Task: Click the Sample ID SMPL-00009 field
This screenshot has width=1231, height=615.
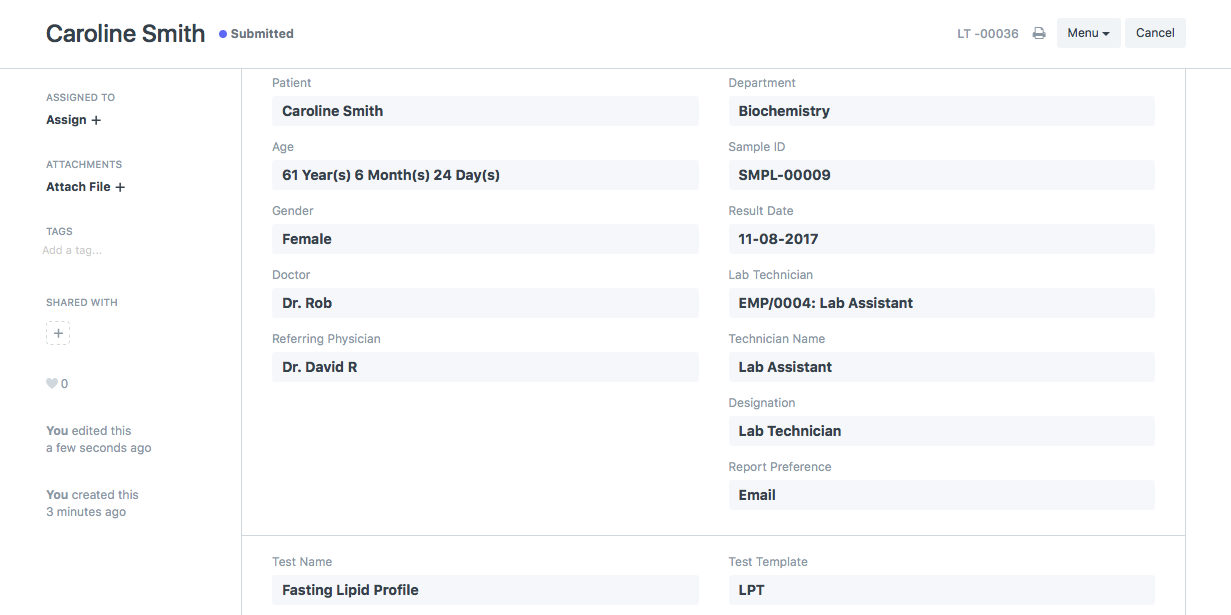Action: (x=941, y=175)
